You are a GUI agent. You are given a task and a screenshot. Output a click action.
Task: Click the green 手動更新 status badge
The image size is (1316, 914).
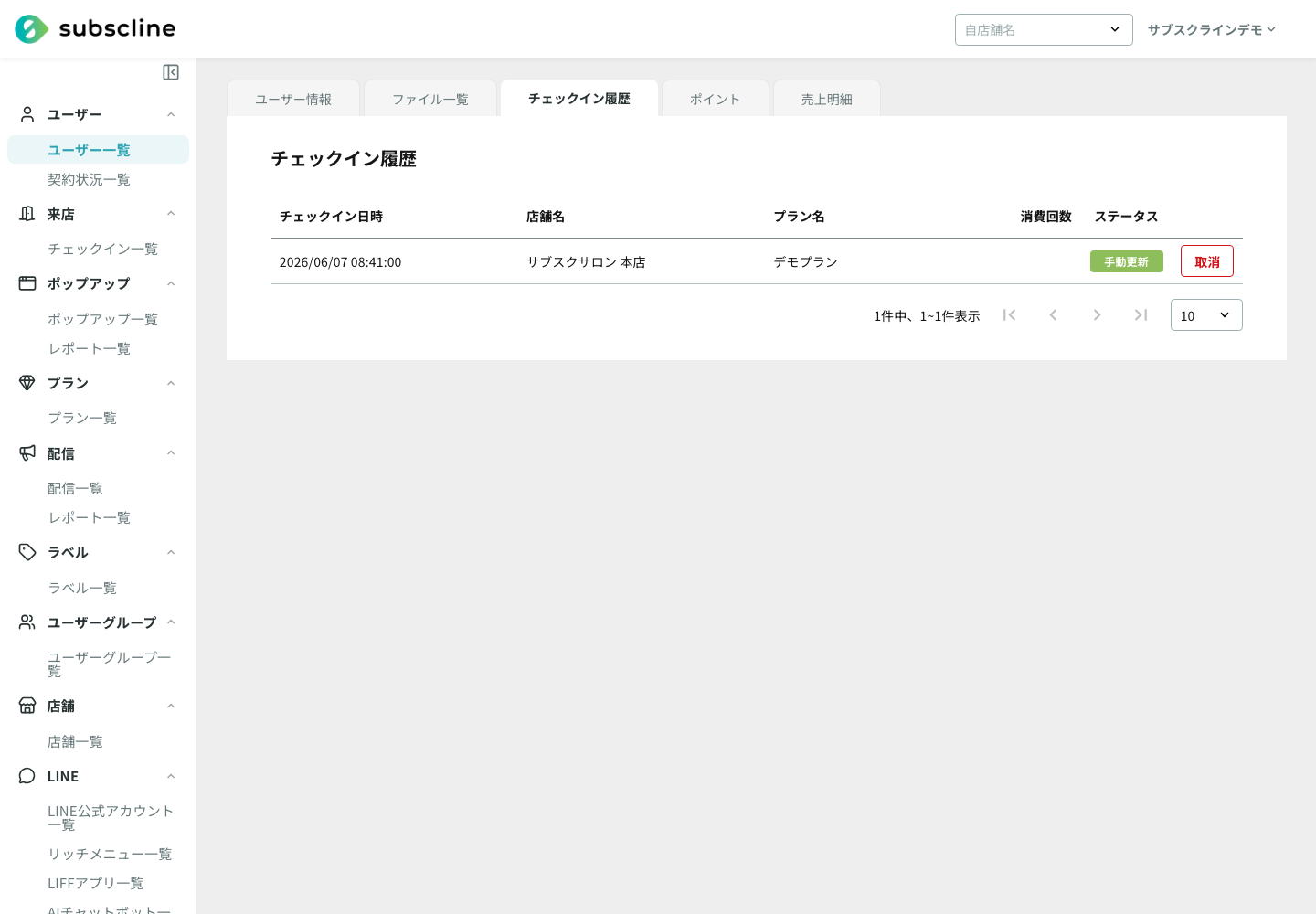1127,261
